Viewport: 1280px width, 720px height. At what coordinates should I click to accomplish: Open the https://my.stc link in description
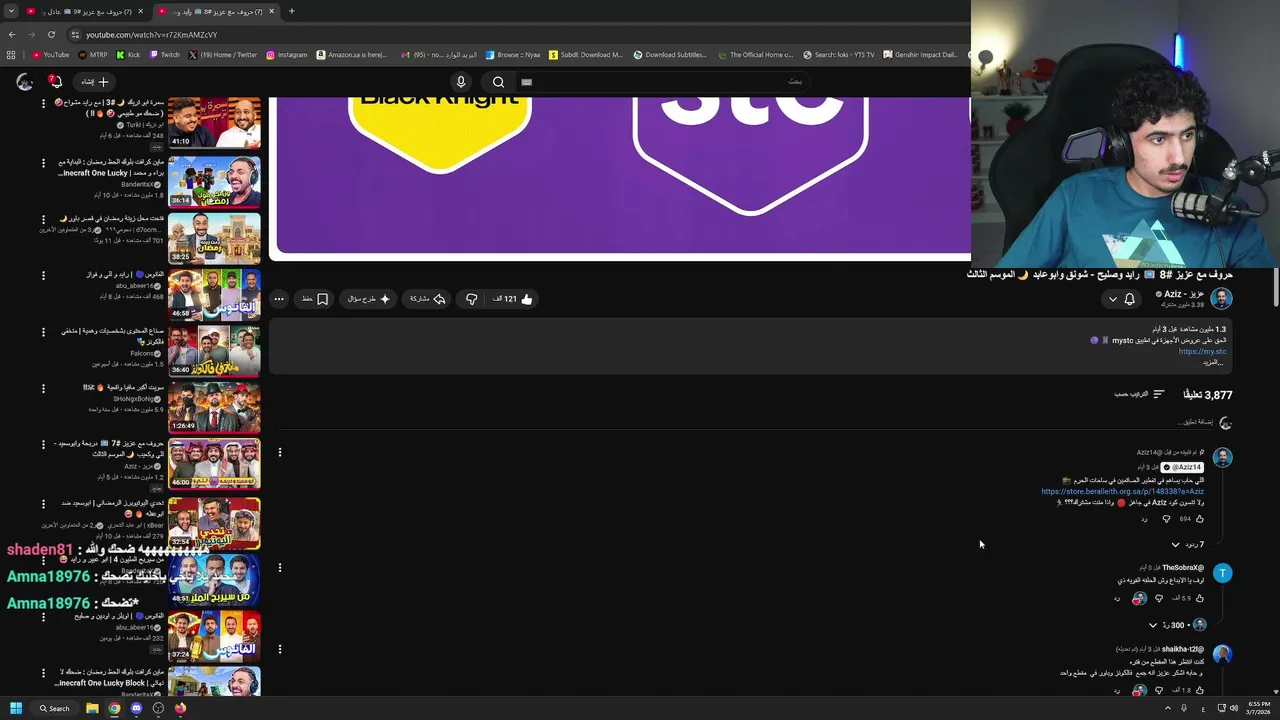(x=1202, y=351)
